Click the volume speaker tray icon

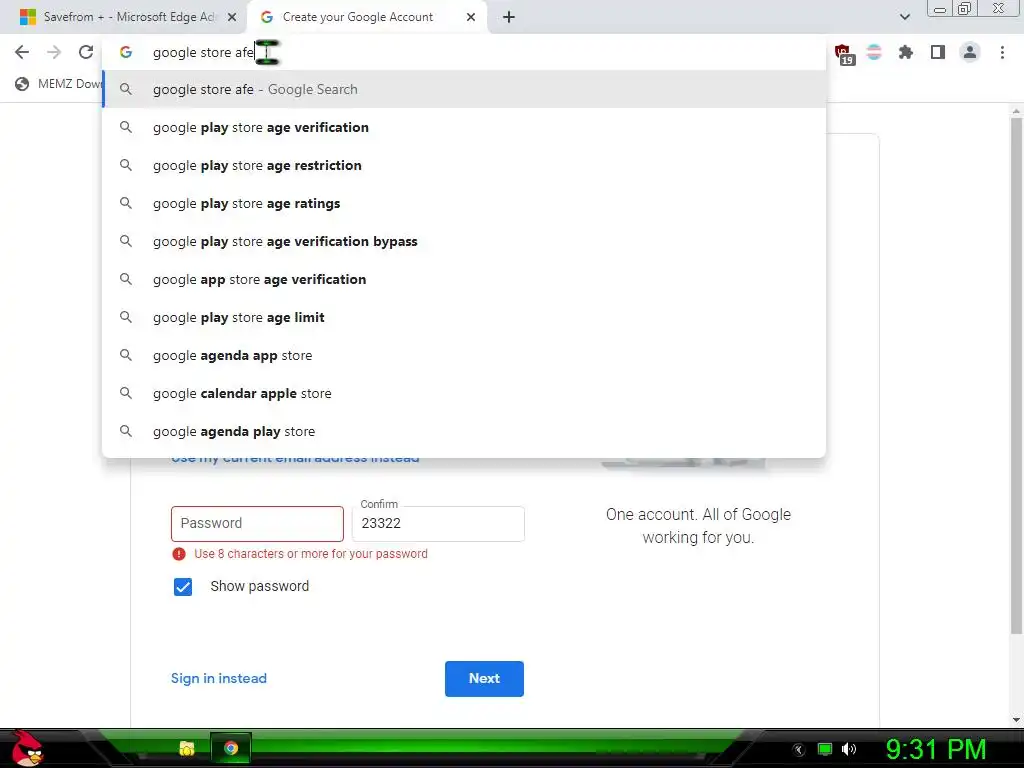point(849,749)
